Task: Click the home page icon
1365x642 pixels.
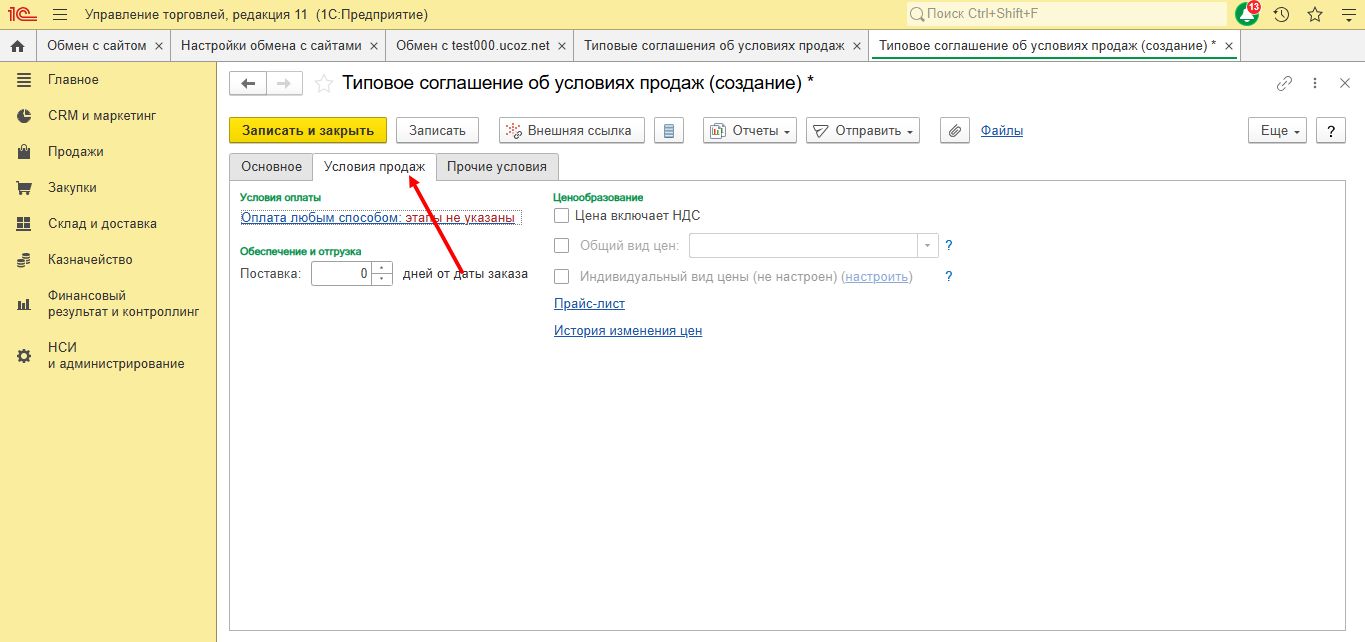Action: pos(17,46)
